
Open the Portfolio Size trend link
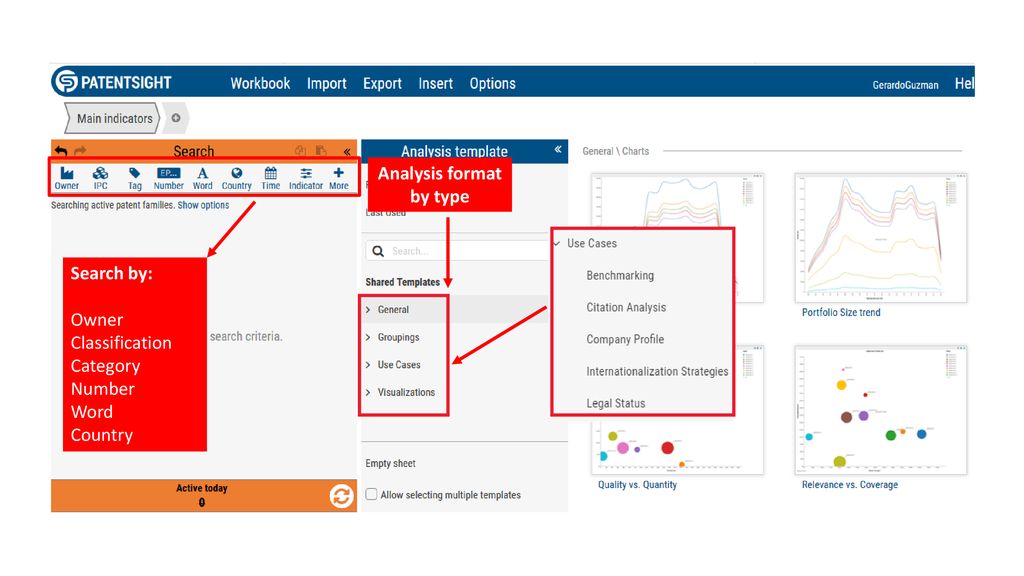tap(841, 312)
